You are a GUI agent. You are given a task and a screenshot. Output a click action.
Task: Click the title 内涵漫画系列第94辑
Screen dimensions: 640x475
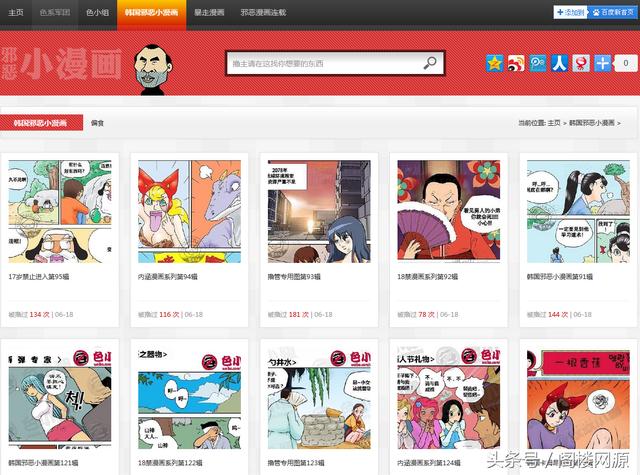168,277
